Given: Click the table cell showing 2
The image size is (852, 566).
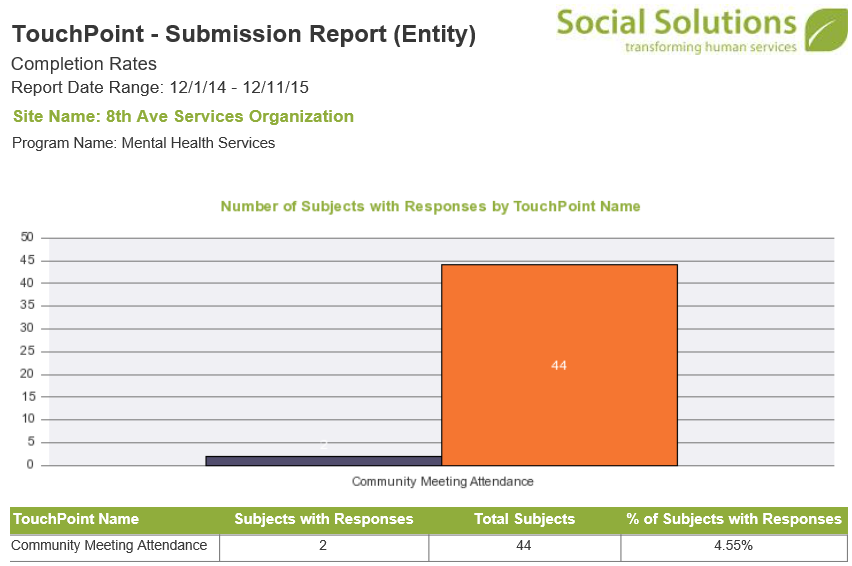Looking at the screenshot, I should click(323, 548).
